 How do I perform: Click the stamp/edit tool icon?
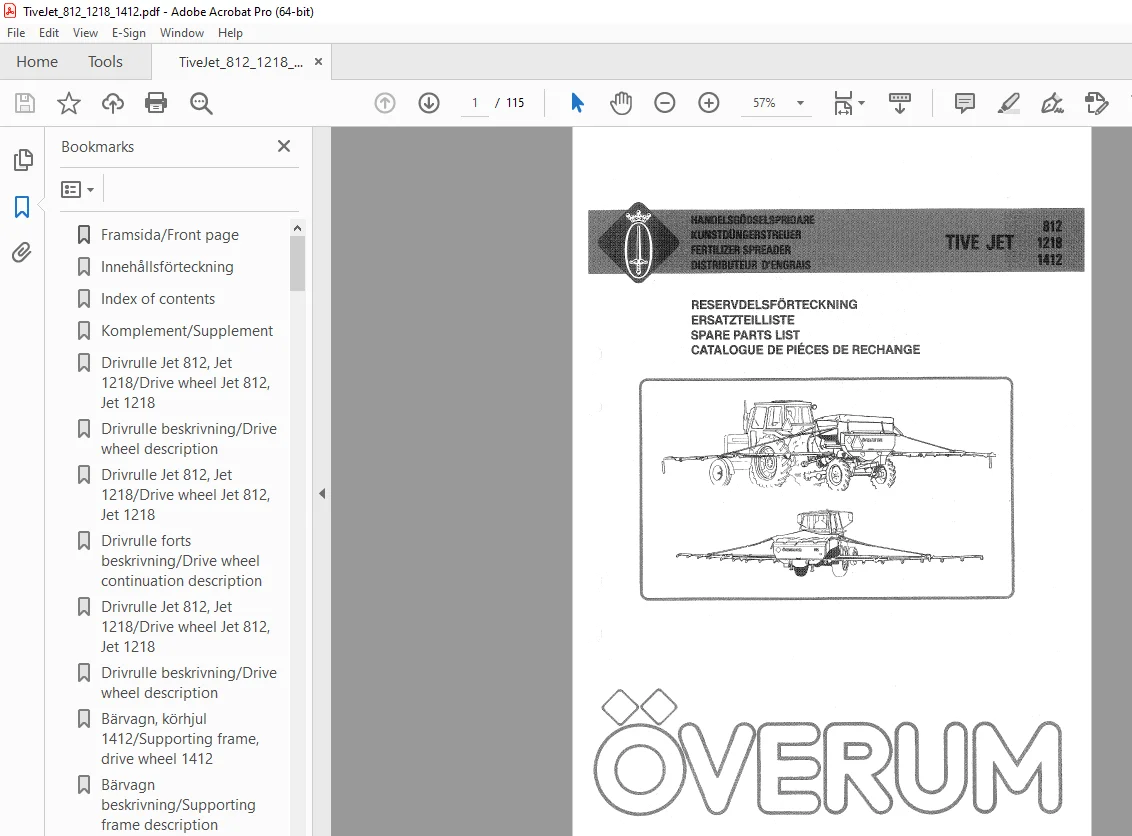point(1096,103)
